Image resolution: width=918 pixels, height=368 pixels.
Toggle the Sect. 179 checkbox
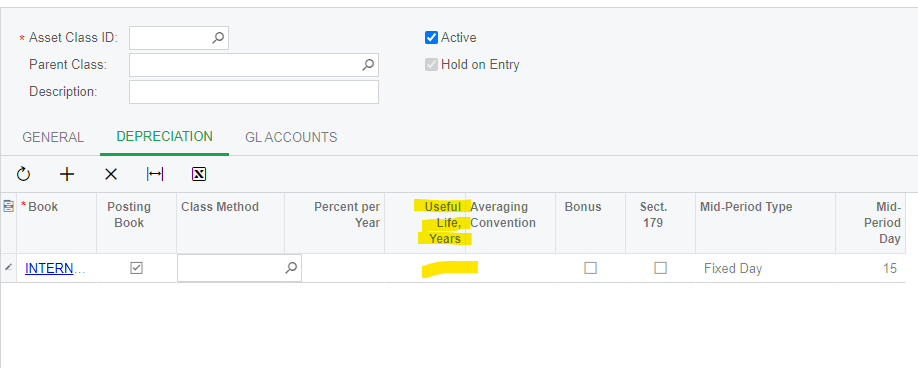(660, 268)
